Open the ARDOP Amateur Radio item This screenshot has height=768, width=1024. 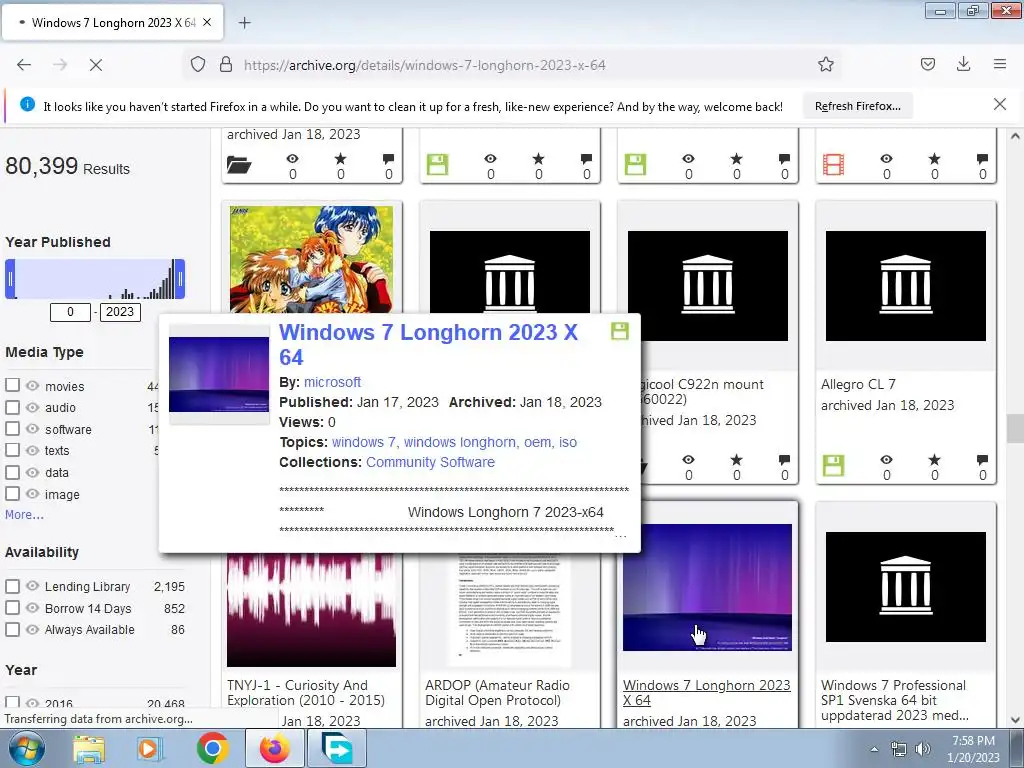497,692
